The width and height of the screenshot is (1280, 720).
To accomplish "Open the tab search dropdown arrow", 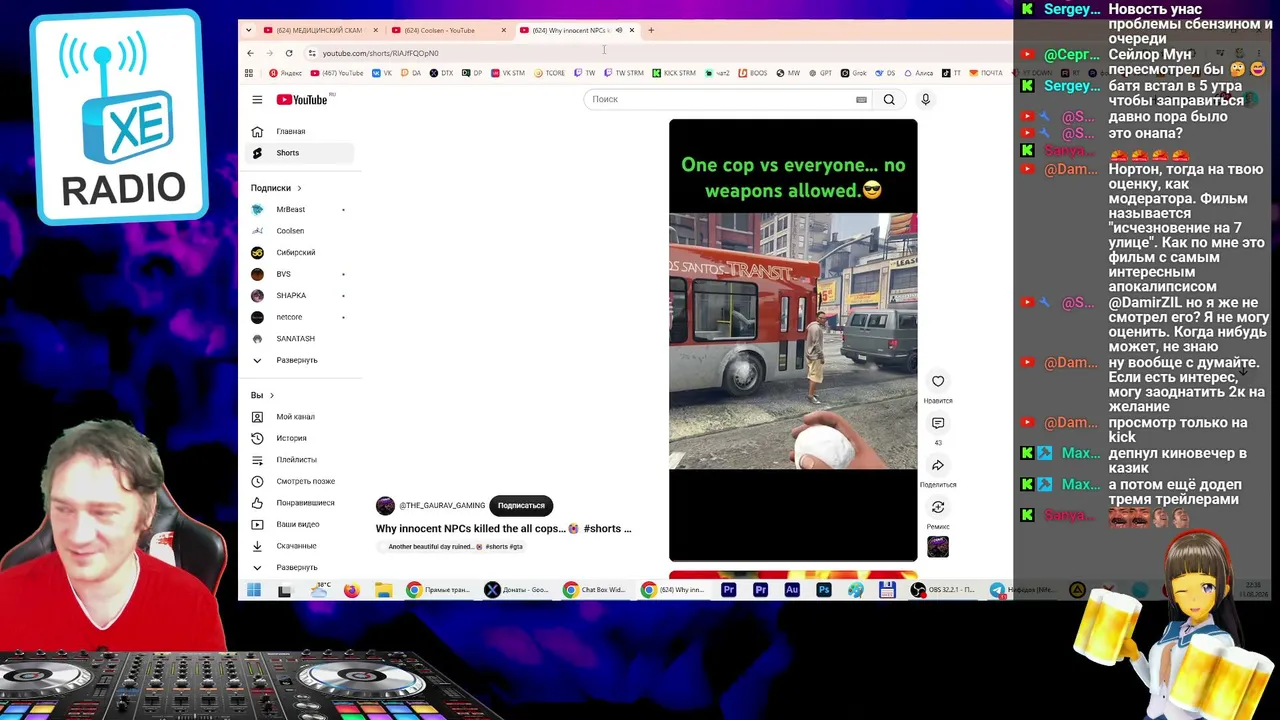I will [x=248, y=30].
